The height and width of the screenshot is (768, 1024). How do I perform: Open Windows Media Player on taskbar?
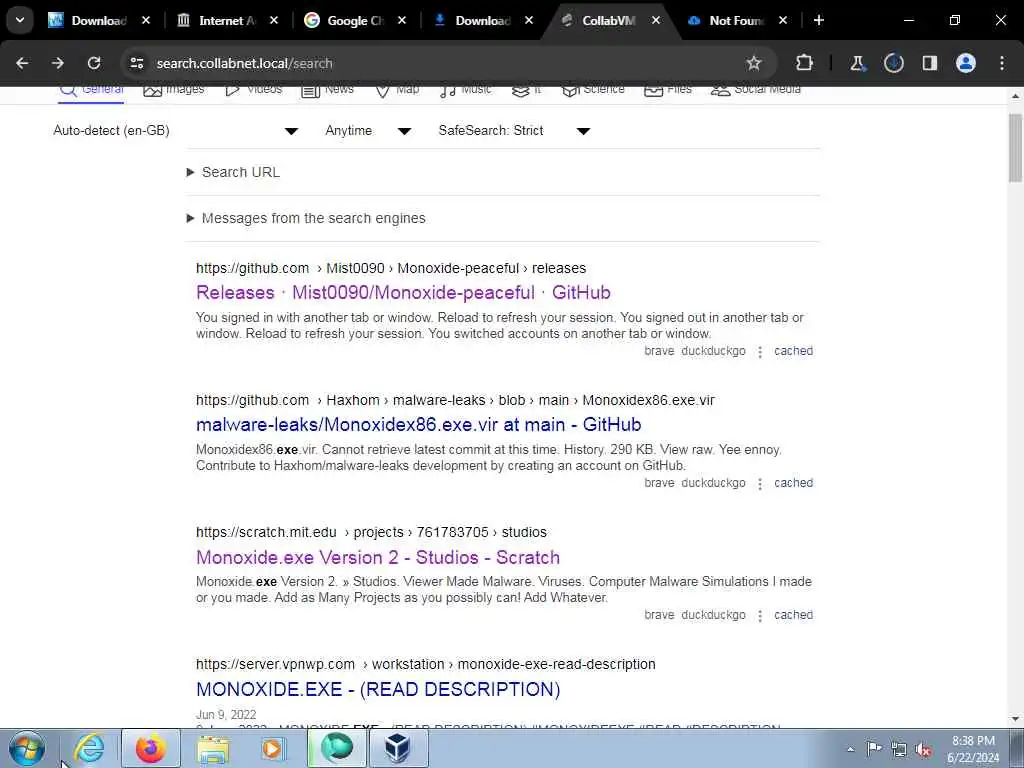[x=272, y=748]
